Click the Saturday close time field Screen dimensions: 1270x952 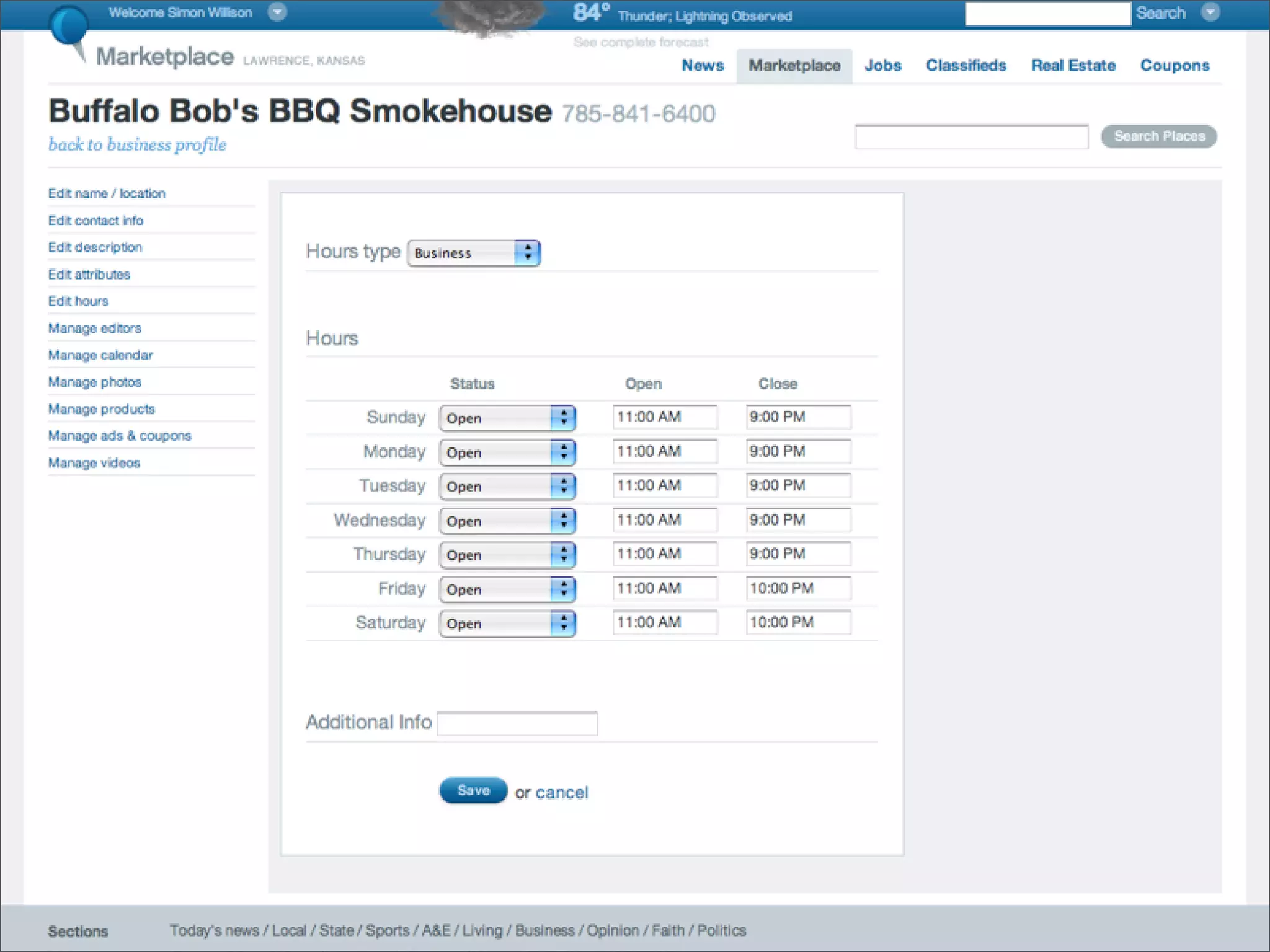click(798, 622)
